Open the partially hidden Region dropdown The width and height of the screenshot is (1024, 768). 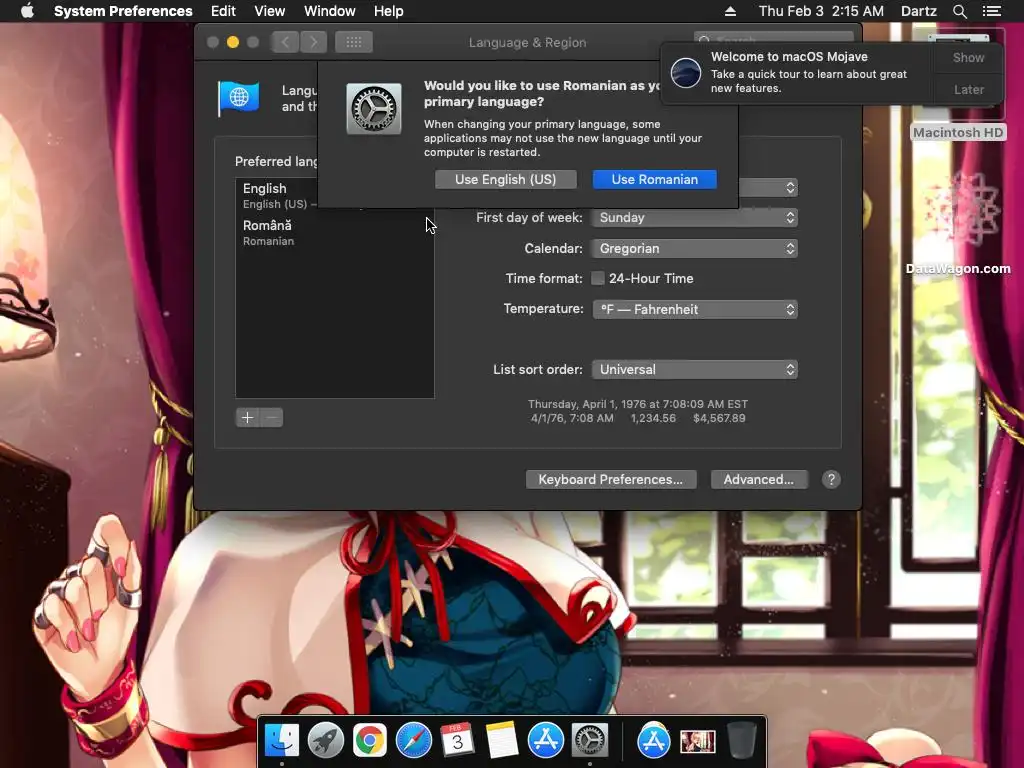click(x=768, y=188)
